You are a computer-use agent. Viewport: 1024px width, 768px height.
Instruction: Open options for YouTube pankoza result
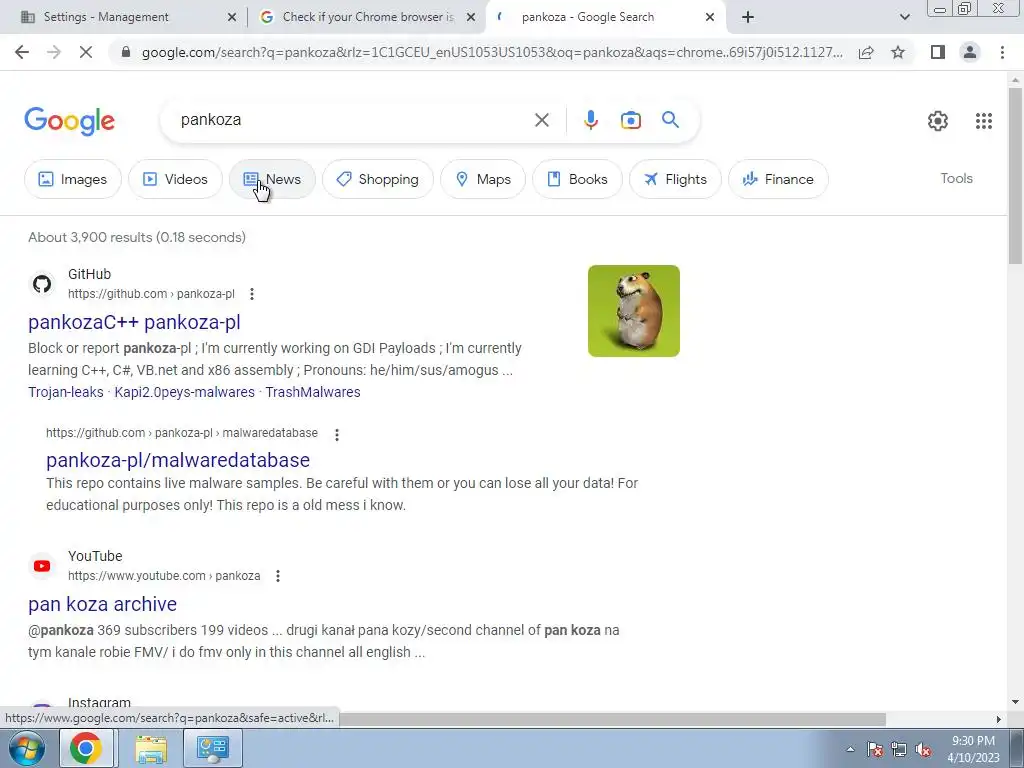(278, 576)
